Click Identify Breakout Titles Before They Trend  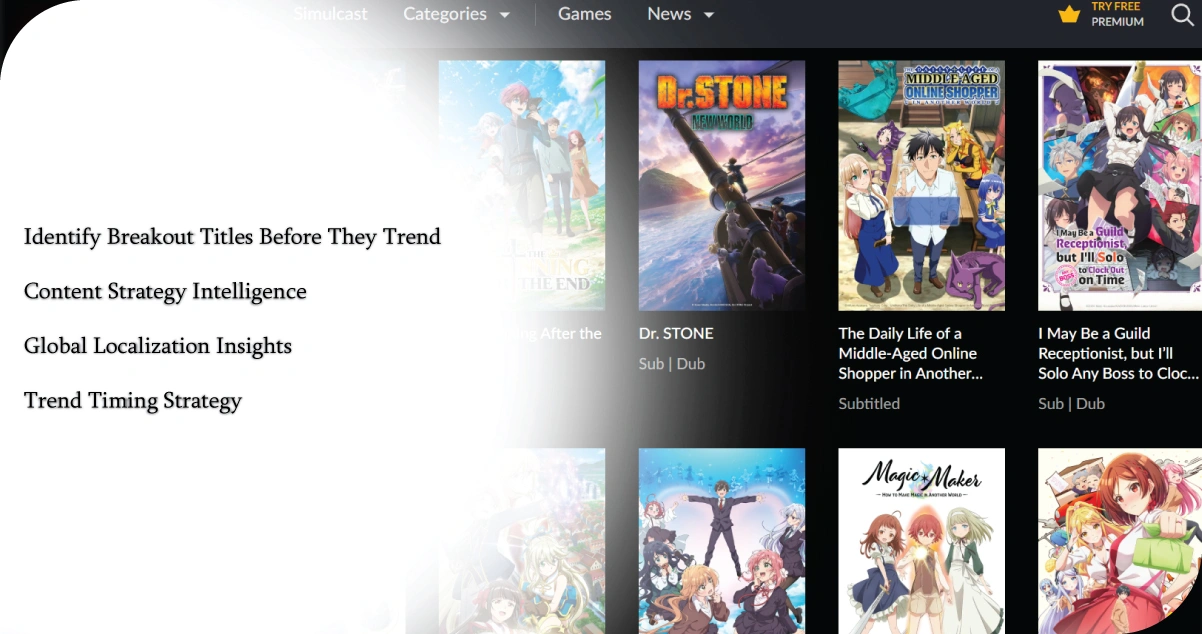pos(232,237)
